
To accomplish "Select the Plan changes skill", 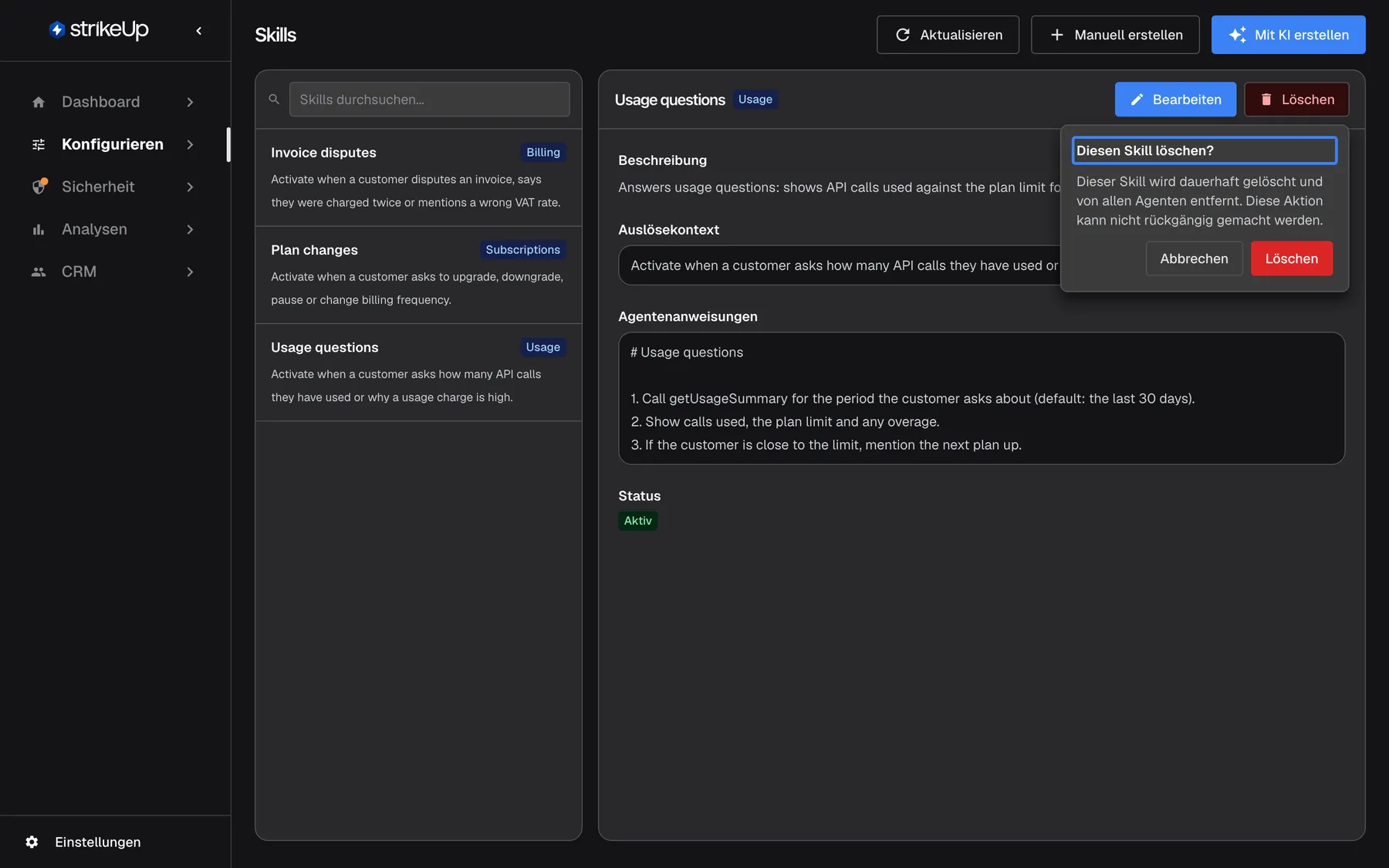I will (x=418, y=275).
